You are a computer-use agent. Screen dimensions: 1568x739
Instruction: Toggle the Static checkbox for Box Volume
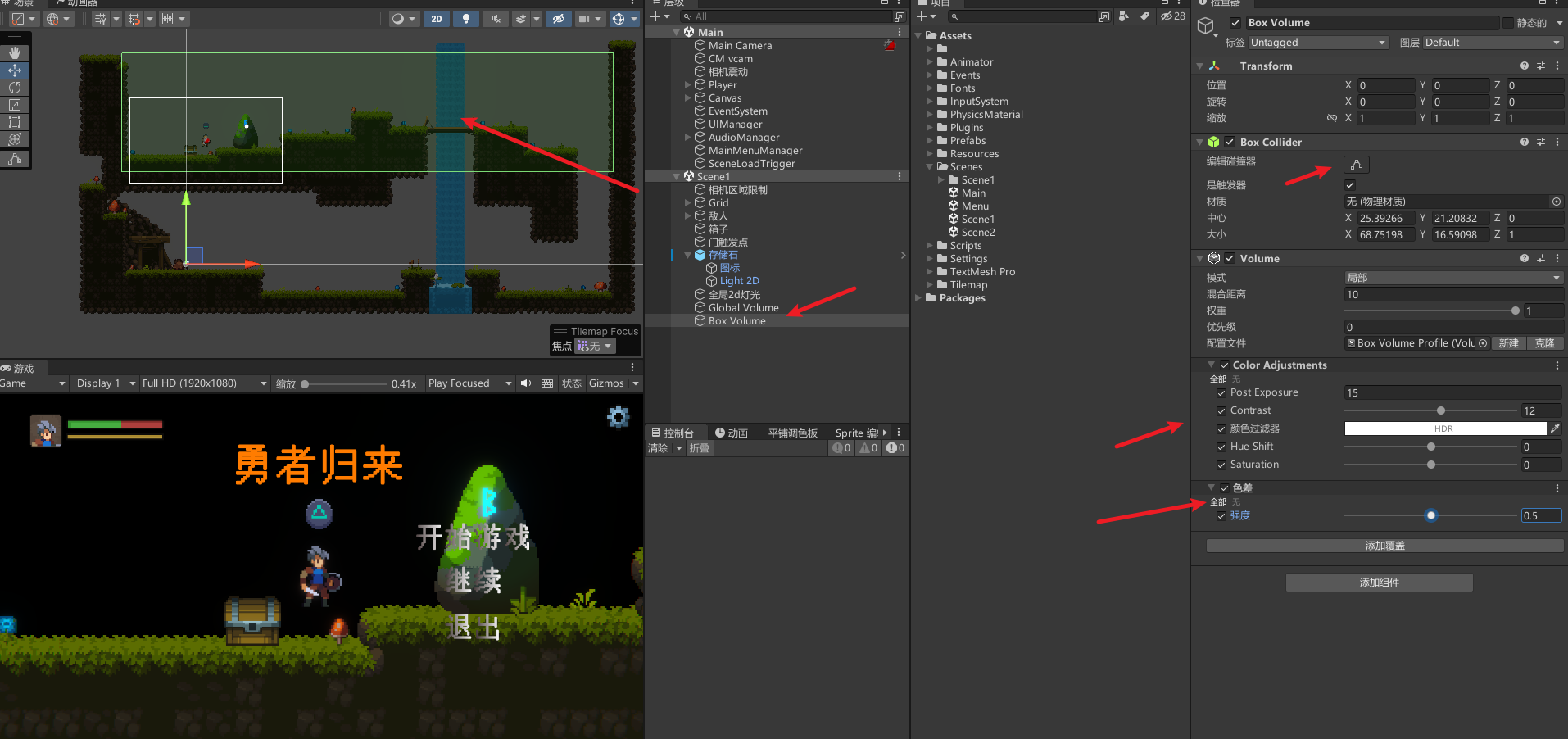(x=1507, y=23)
